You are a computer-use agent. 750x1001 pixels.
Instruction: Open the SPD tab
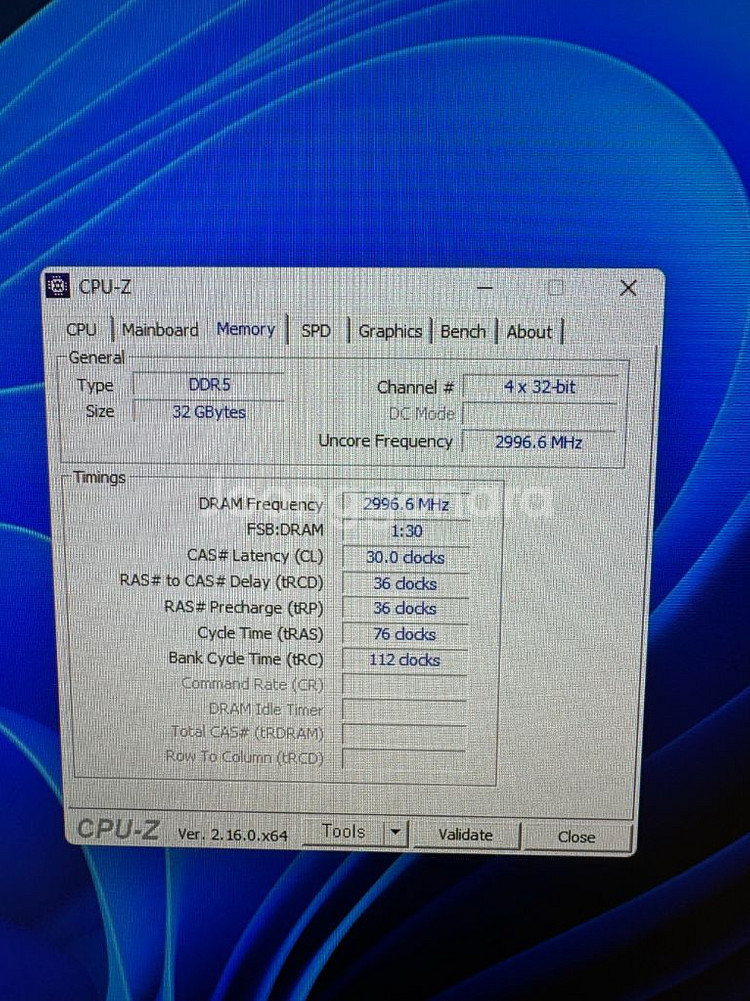click(316, 331)
